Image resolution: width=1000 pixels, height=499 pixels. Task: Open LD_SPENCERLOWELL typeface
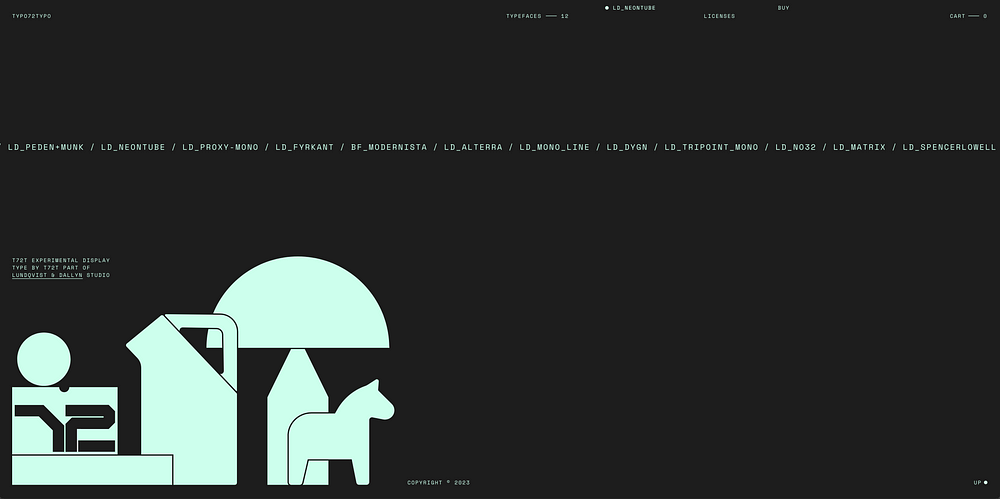(949, 147)
